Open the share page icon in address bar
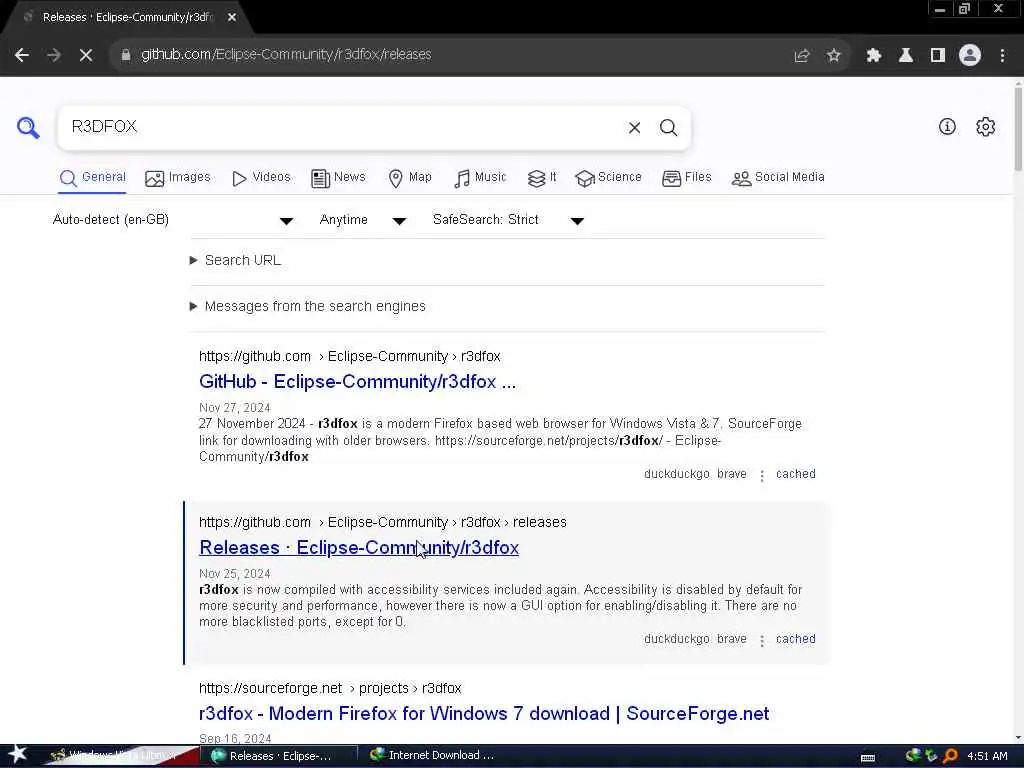Image resolution: width=1024 pixels, height=768 pixels. click(x=801, y=56)
